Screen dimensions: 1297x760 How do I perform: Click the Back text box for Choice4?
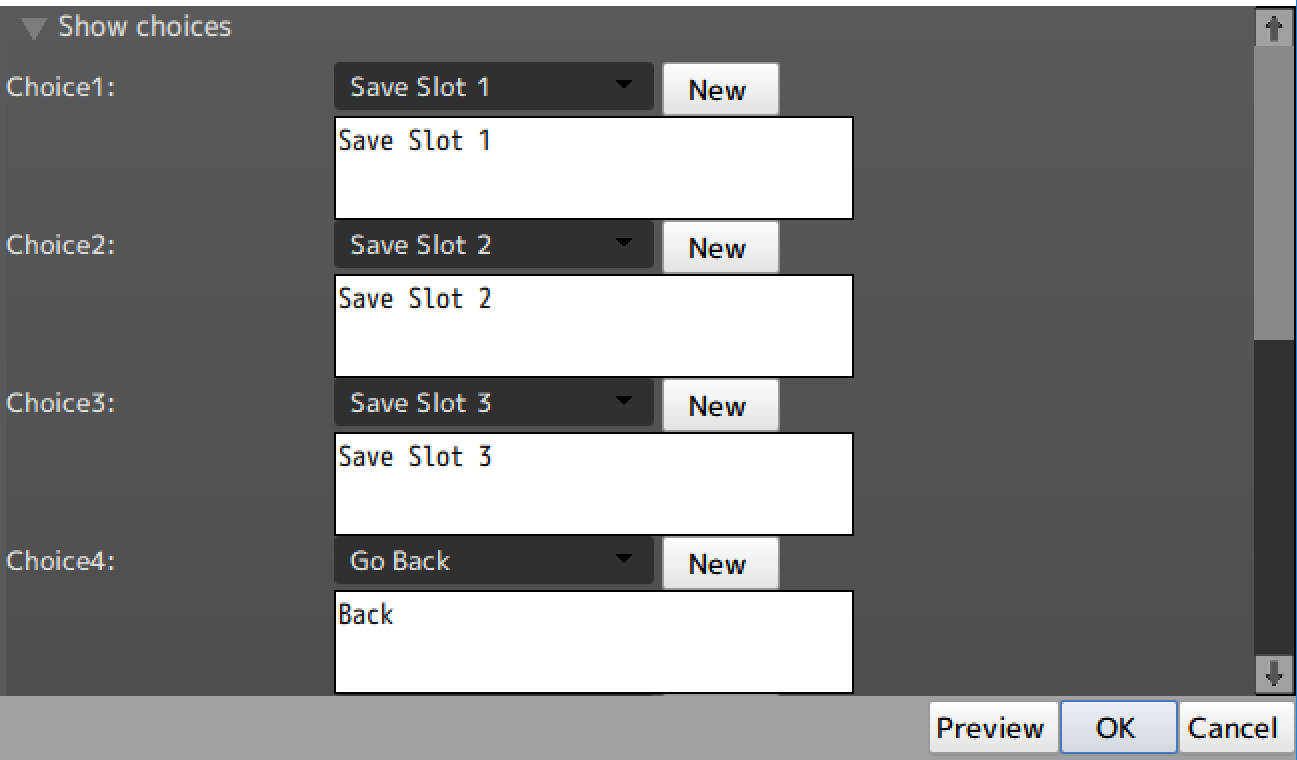593,642
